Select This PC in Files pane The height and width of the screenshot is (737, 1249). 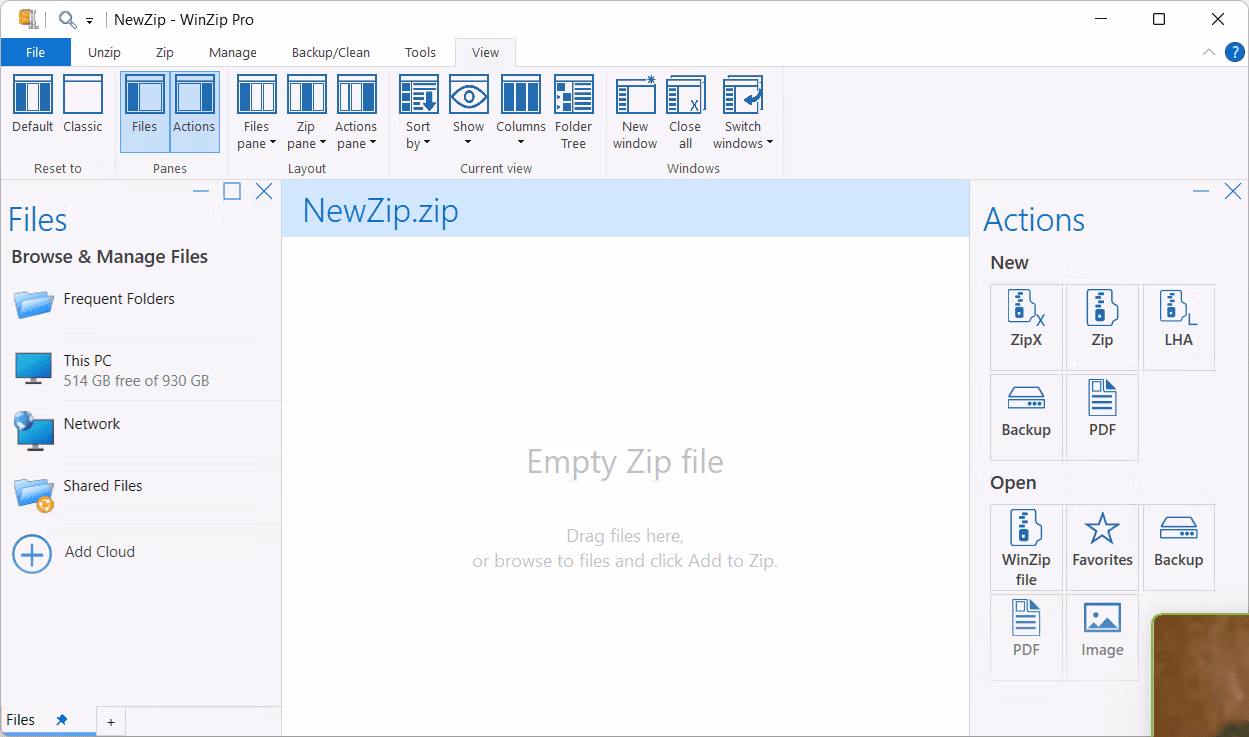point(141,370)
